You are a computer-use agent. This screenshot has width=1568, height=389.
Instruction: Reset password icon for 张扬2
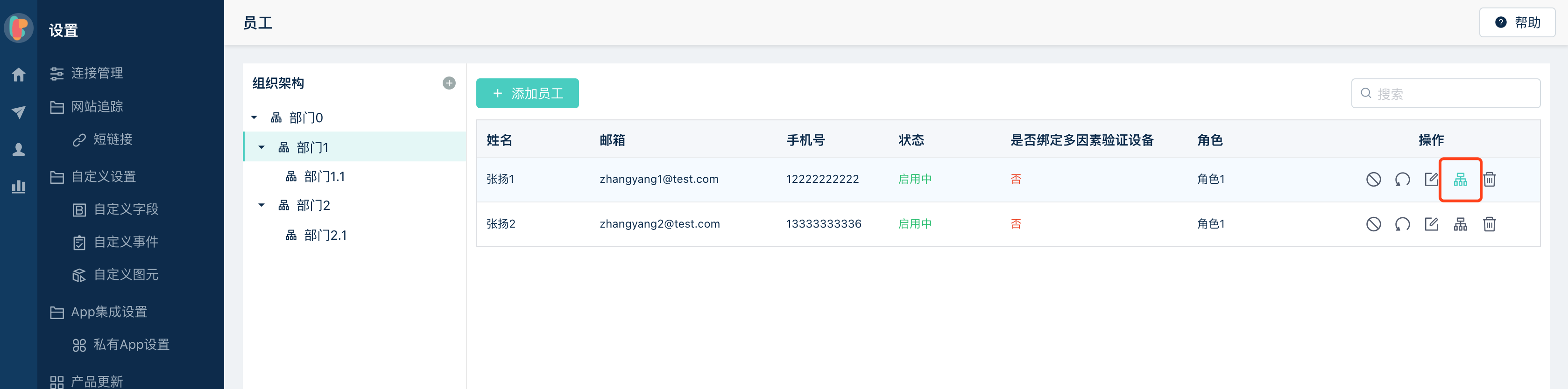[x=1402, y=224]
